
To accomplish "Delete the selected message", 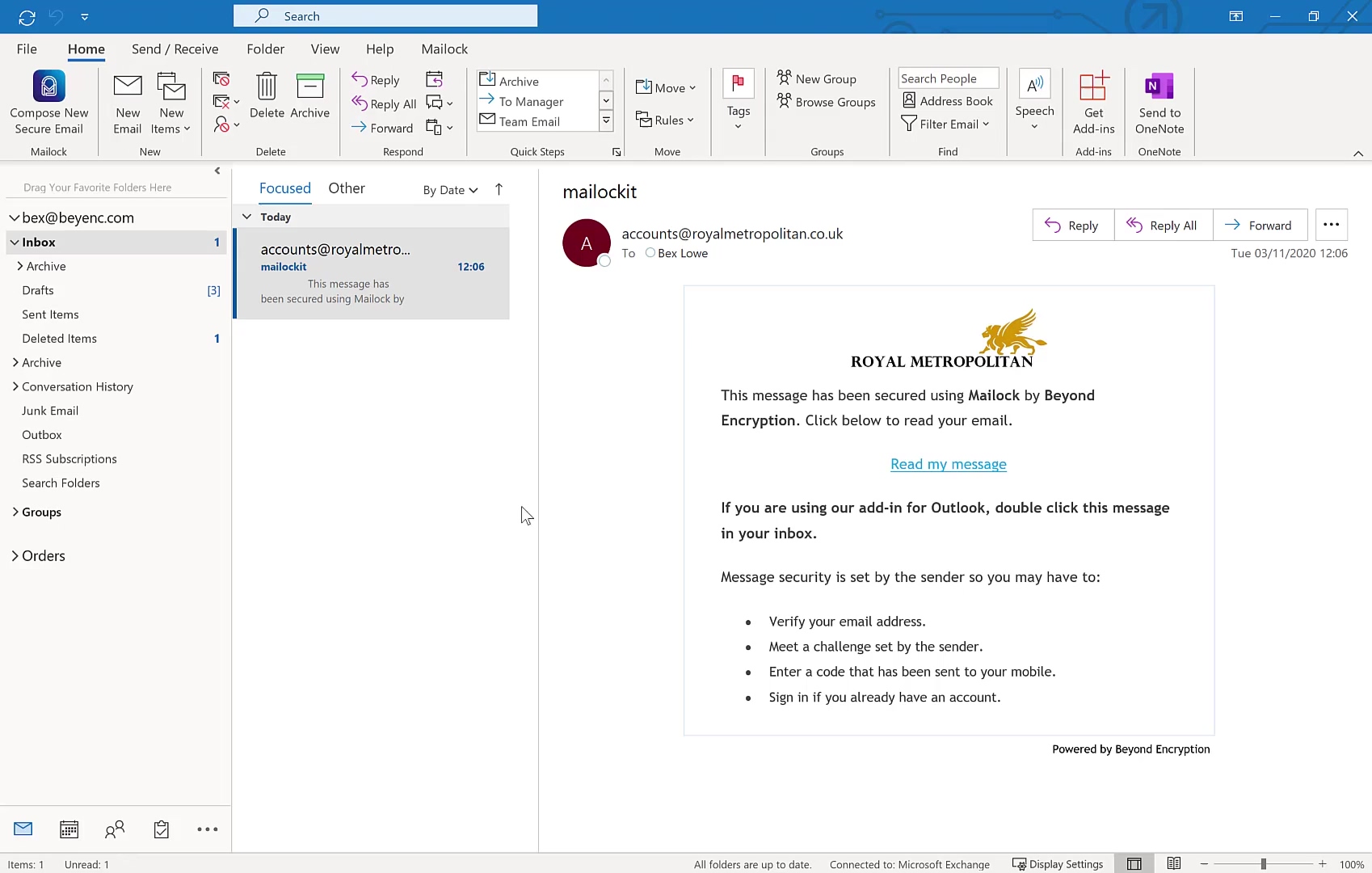I will [267, 95].
